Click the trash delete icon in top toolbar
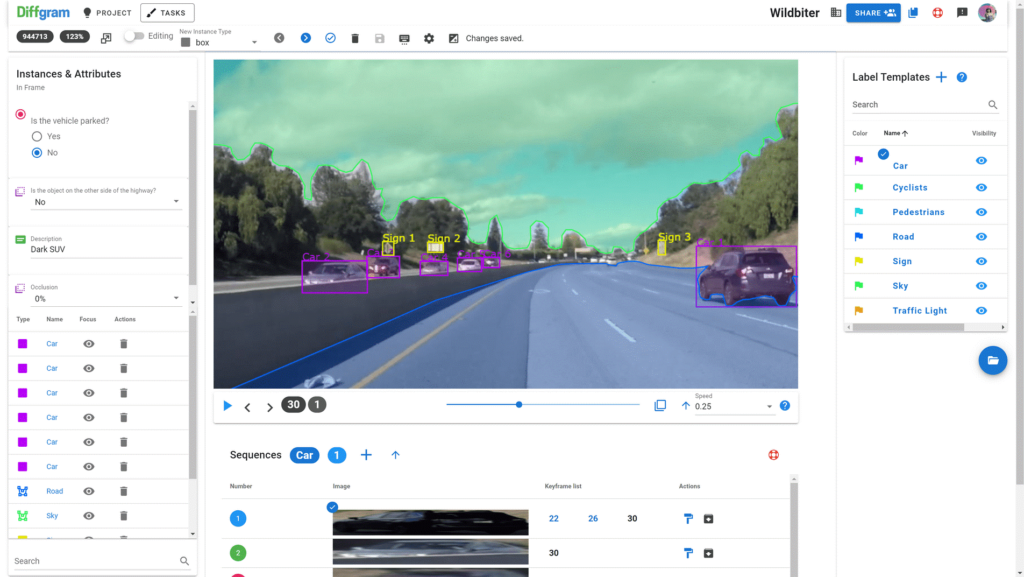The width and height of the screenshot is (1024, 577). click(x=355, y=39)
